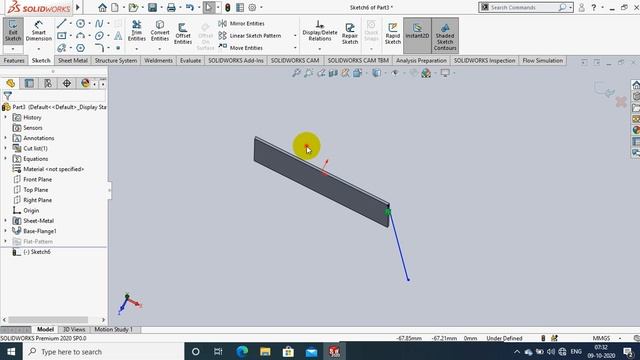Switch to the Motion Study 1 tab
Viewport: 640px width, 360px height.
(x=113, y=329)
